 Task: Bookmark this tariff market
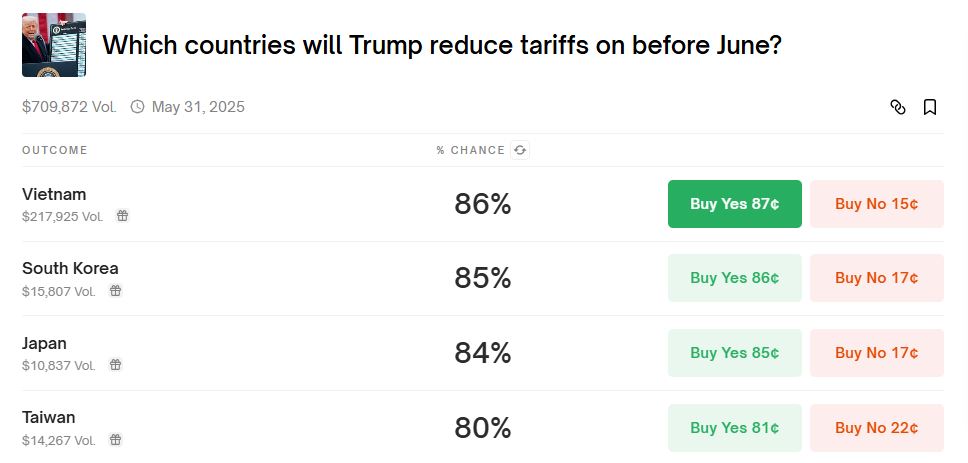click(930, 107)
